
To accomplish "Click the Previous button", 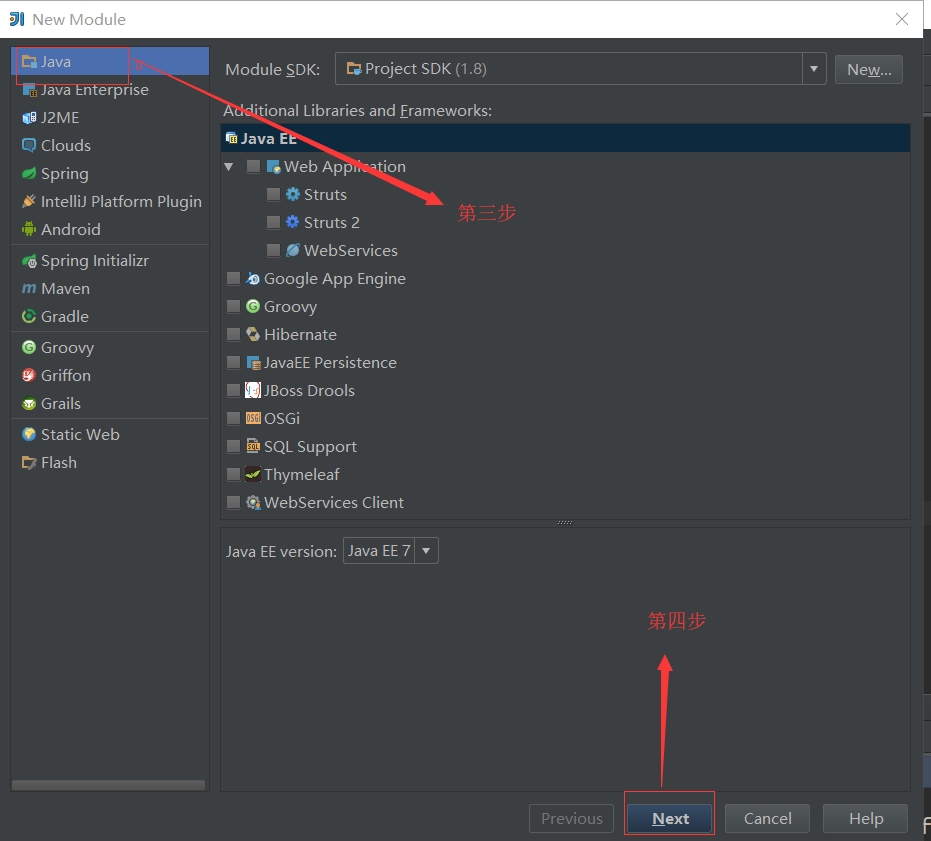I will tap(571, 818).
